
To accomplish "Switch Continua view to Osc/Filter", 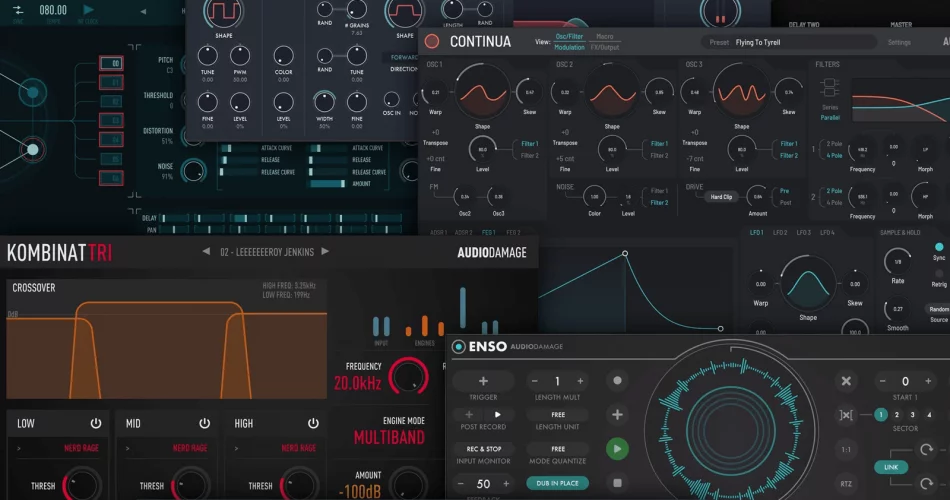I will tap(570, 36).
